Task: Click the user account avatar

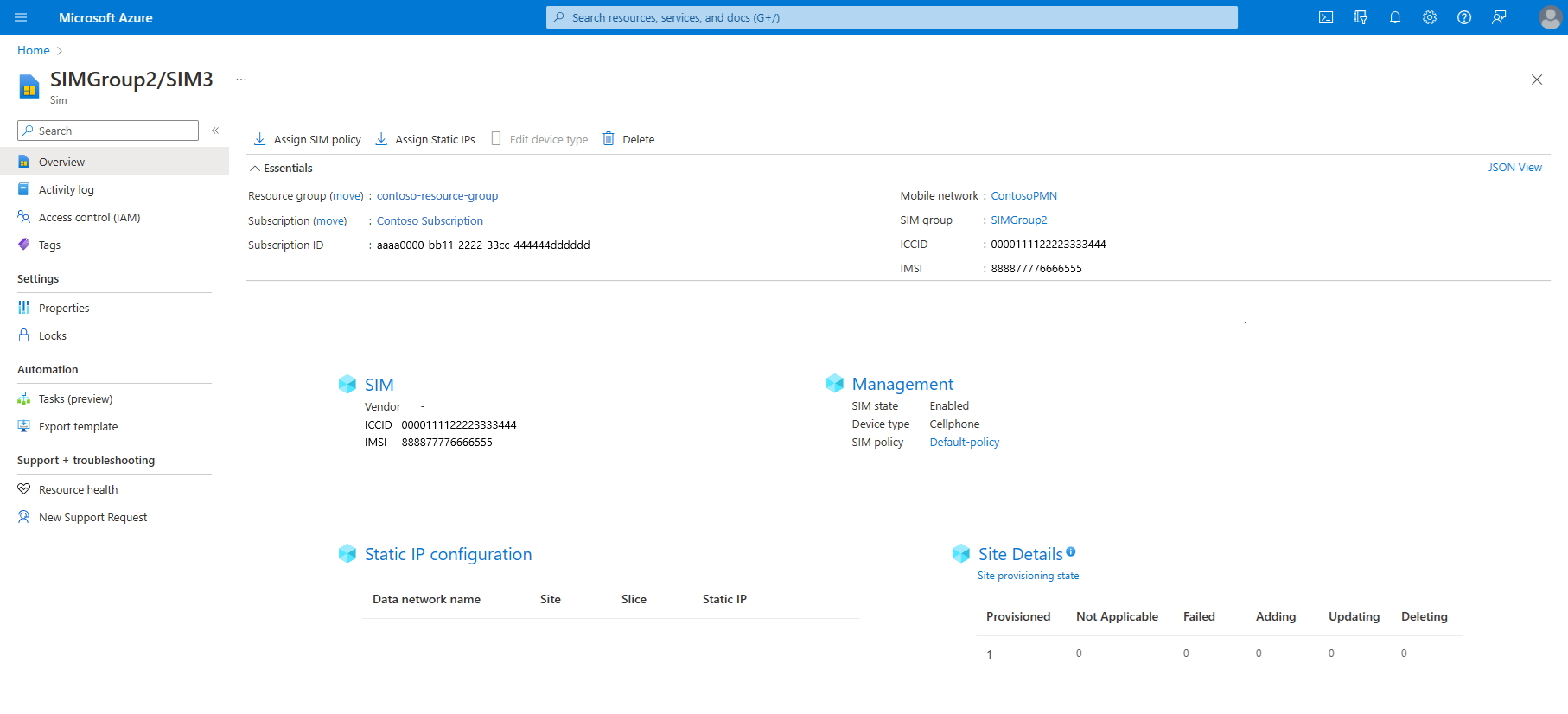Action: click(x=1550, y=17)
